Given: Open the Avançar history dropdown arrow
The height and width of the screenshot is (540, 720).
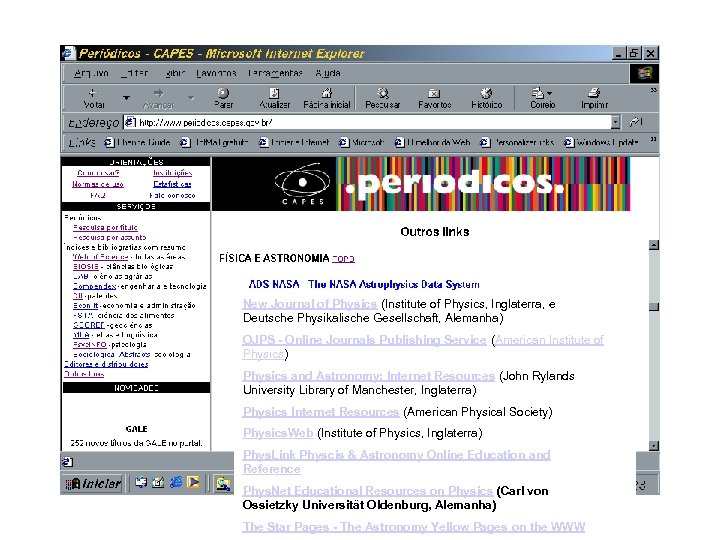Looking at the screenshot, I should pyautogui.click(x=191, y=98).
